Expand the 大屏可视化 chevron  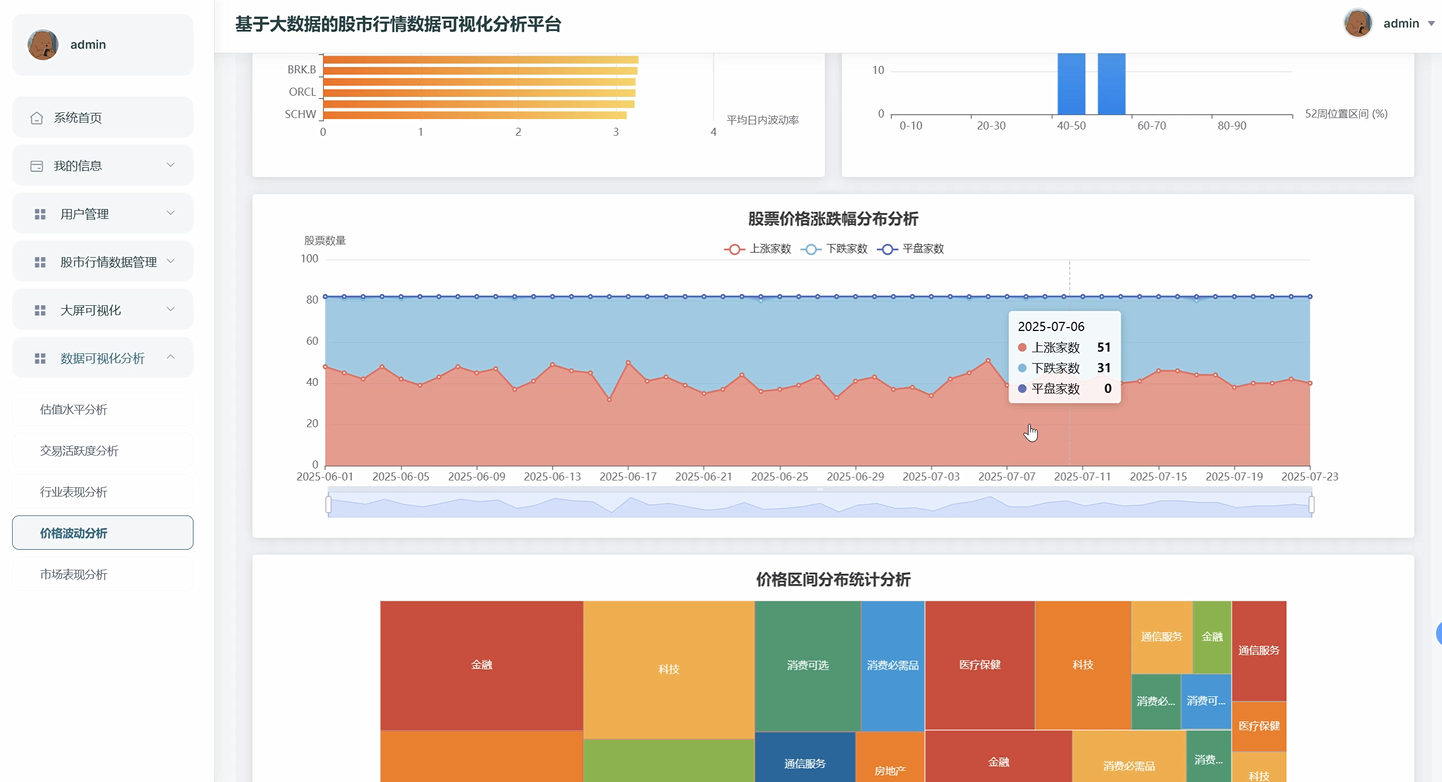170,309
